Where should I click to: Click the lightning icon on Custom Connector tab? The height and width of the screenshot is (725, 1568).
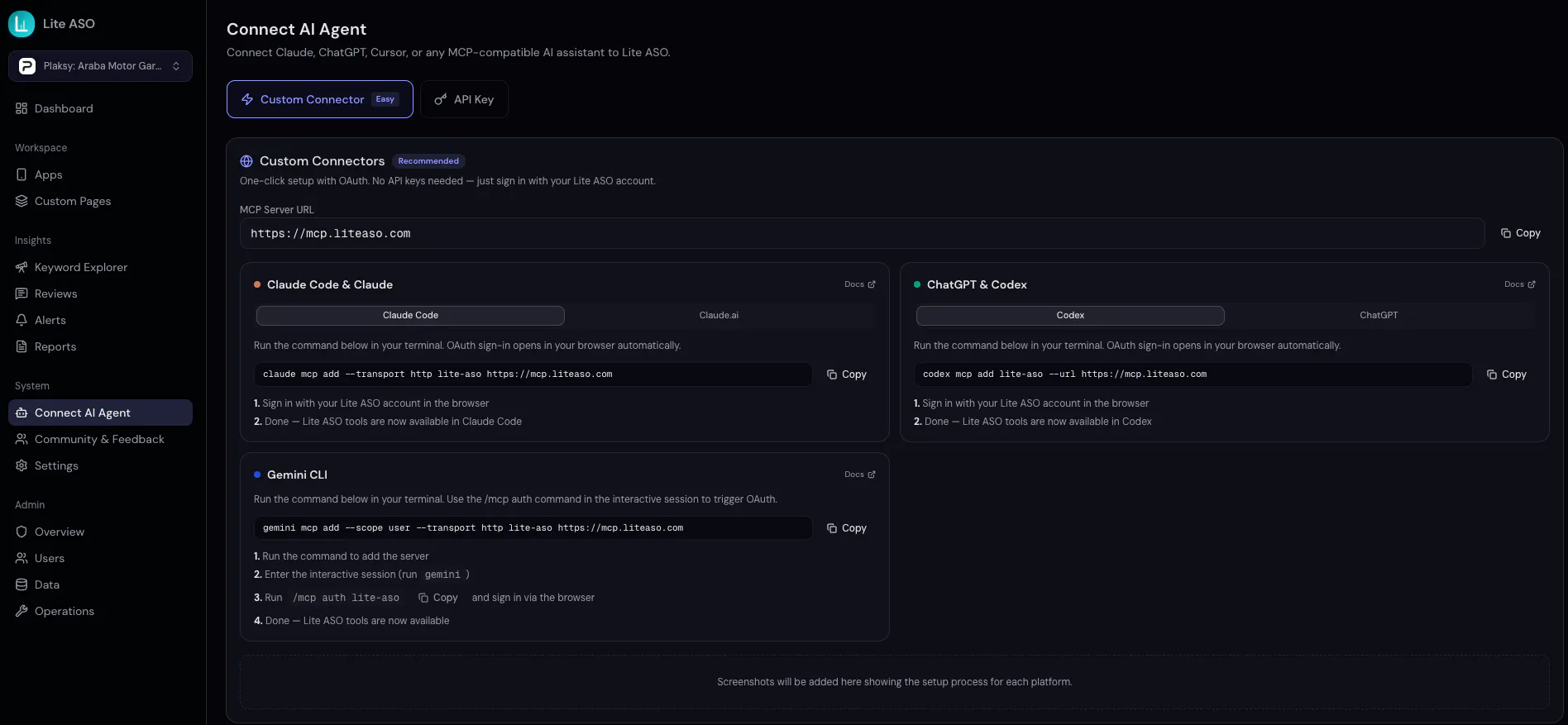tap(247, 99)
